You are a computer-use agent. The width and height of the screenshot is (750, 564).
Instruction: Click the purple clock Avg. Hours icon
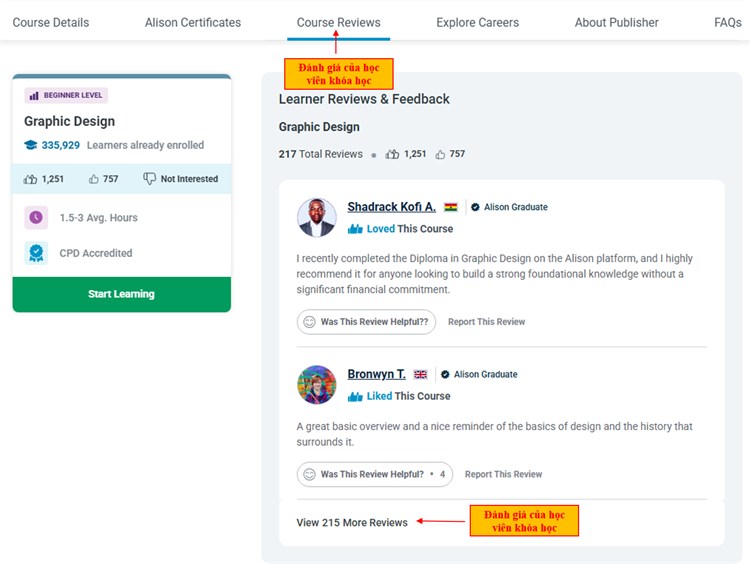pos(36,217)
